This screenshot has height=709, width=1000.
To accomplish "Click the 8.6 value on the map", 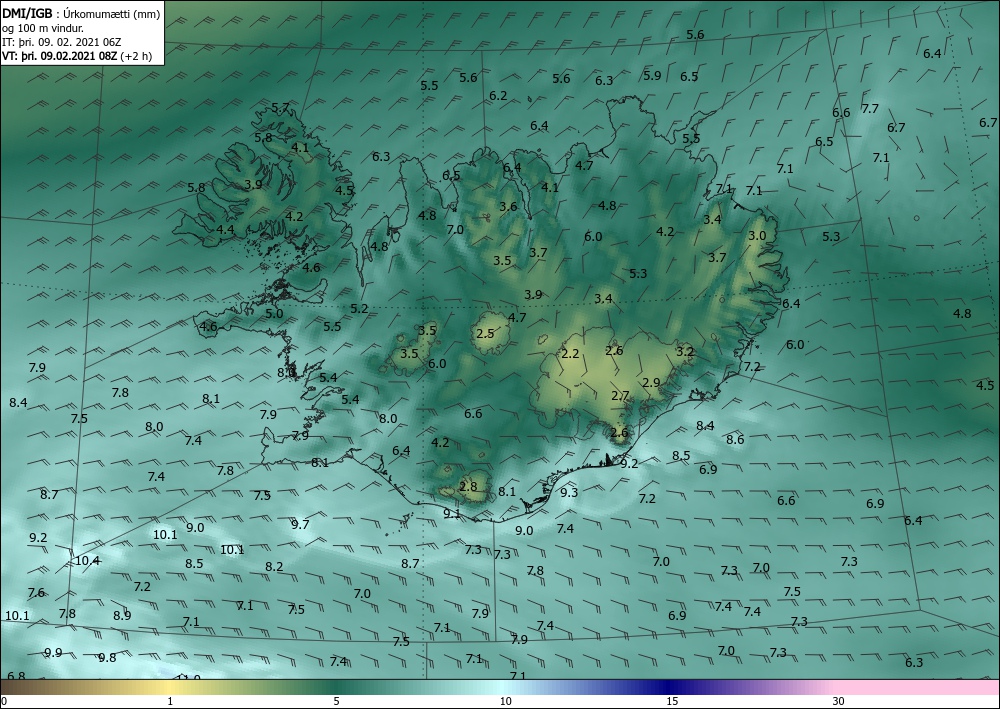I will tap(735, 439).
